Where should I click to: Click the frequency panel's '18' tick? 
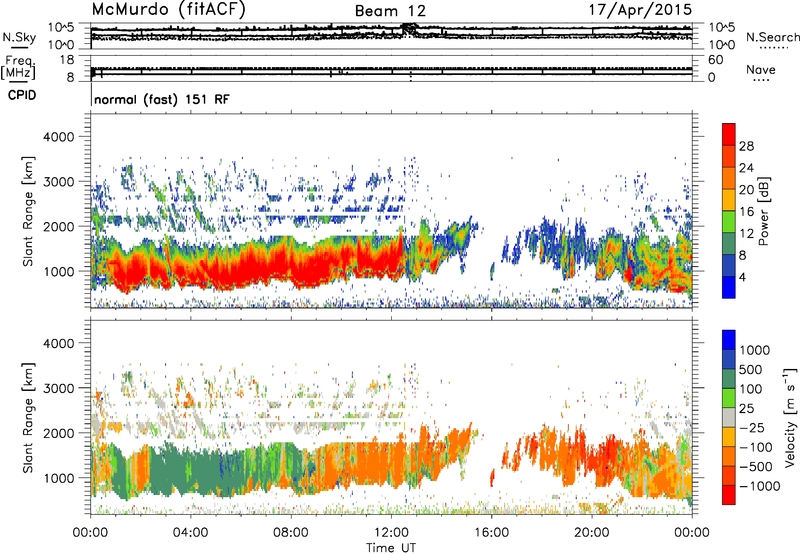point(67,60)
